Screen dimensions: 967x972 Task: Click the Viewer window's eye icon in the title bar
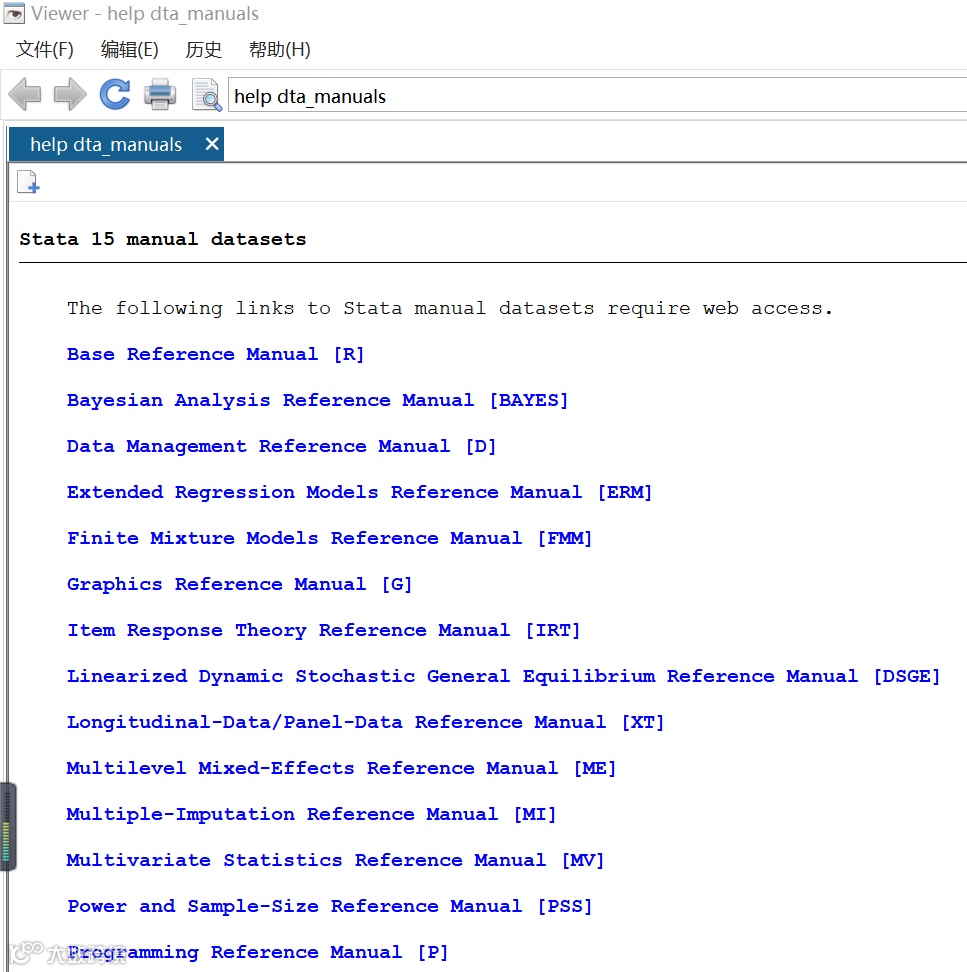click(x=14, y=13)
